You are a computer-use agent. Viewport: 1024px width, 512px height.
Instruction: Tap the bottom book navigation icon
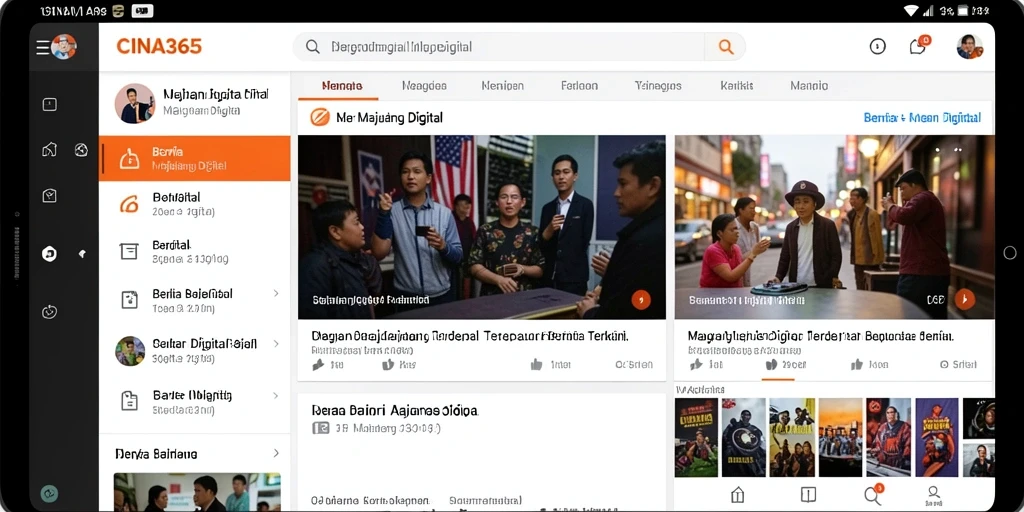[808, 494]
